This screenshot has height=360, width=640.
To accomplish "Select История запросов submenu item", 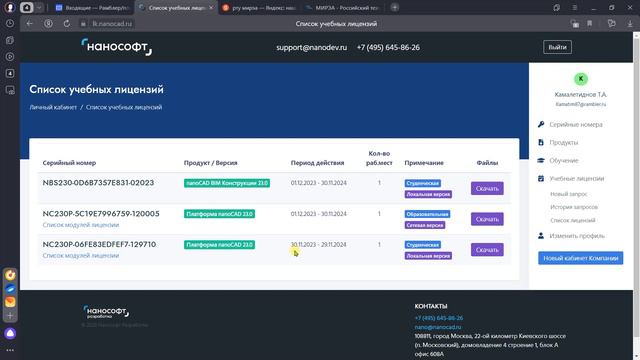I will [x=574, y=207].
